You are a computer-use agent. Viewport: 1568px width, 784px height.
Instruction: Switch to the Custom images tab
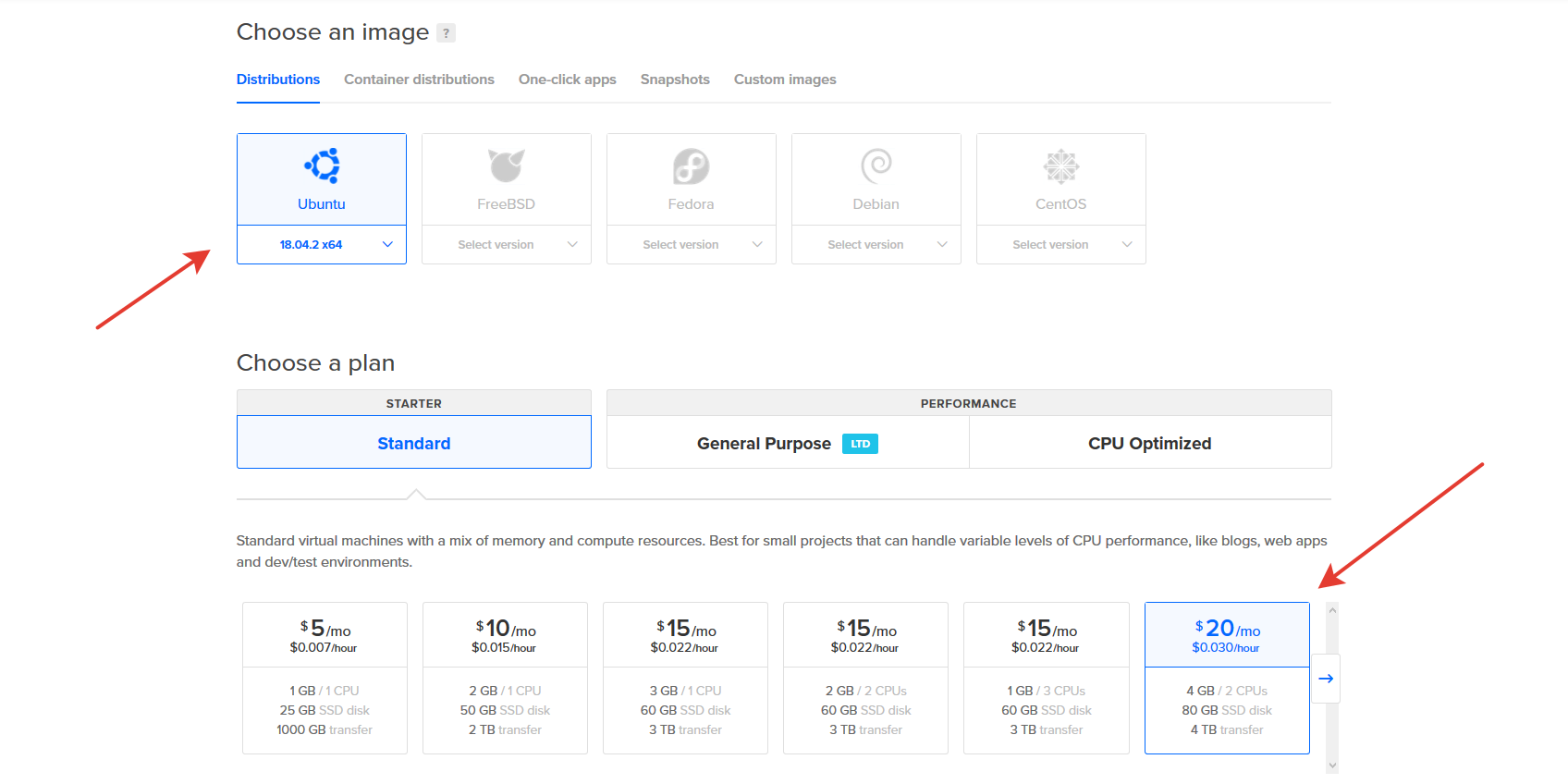click(785, 80)
